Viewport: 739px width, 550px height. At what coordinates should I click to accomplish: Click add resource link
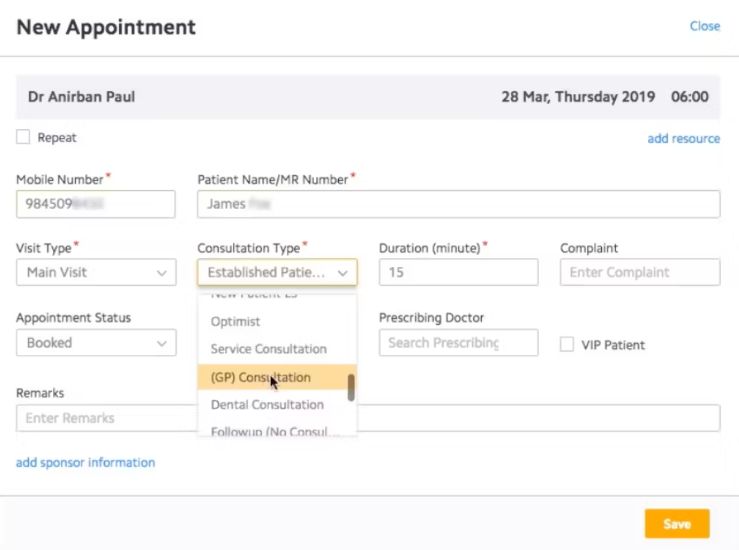tap(683, 139)
